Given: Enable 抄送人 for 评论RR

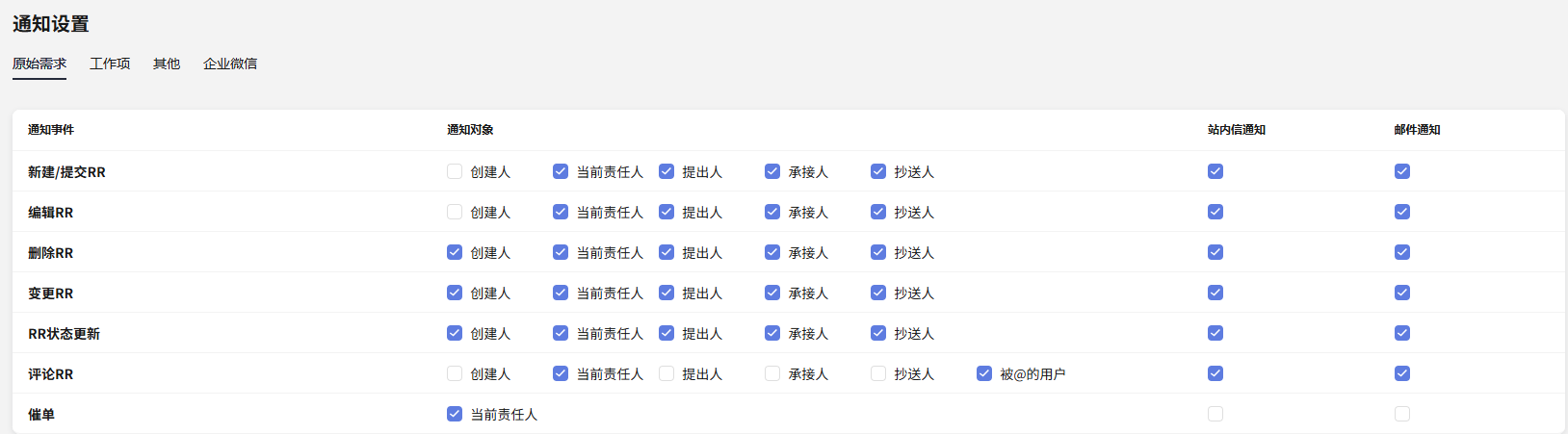Looking at the screenshot, I should click(x=878, y=373).
